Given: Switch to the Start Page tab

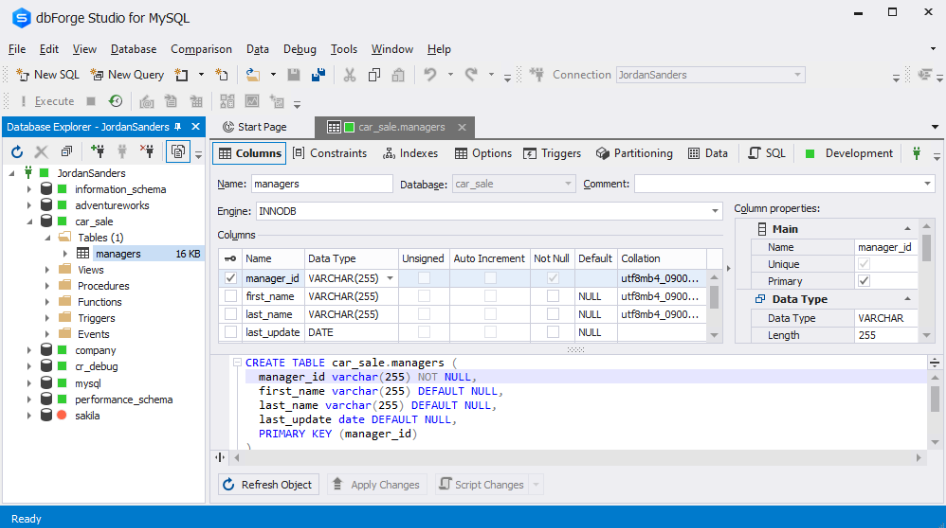Looking at the screenshot, I should point(255,127).
